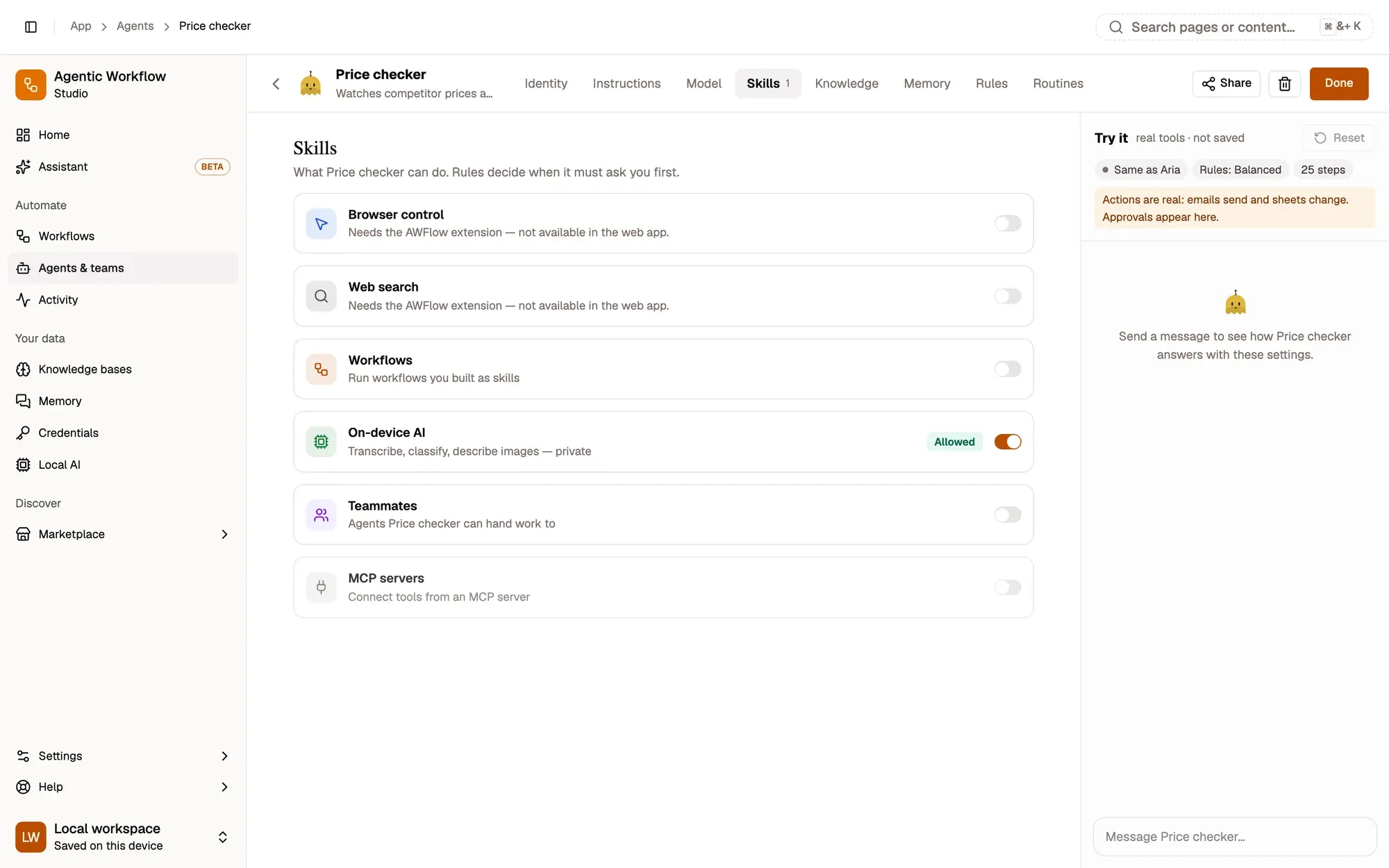Click the Message Price checker input
Viewport: 1389px width, 868px height.
[x=1234, y=837]
